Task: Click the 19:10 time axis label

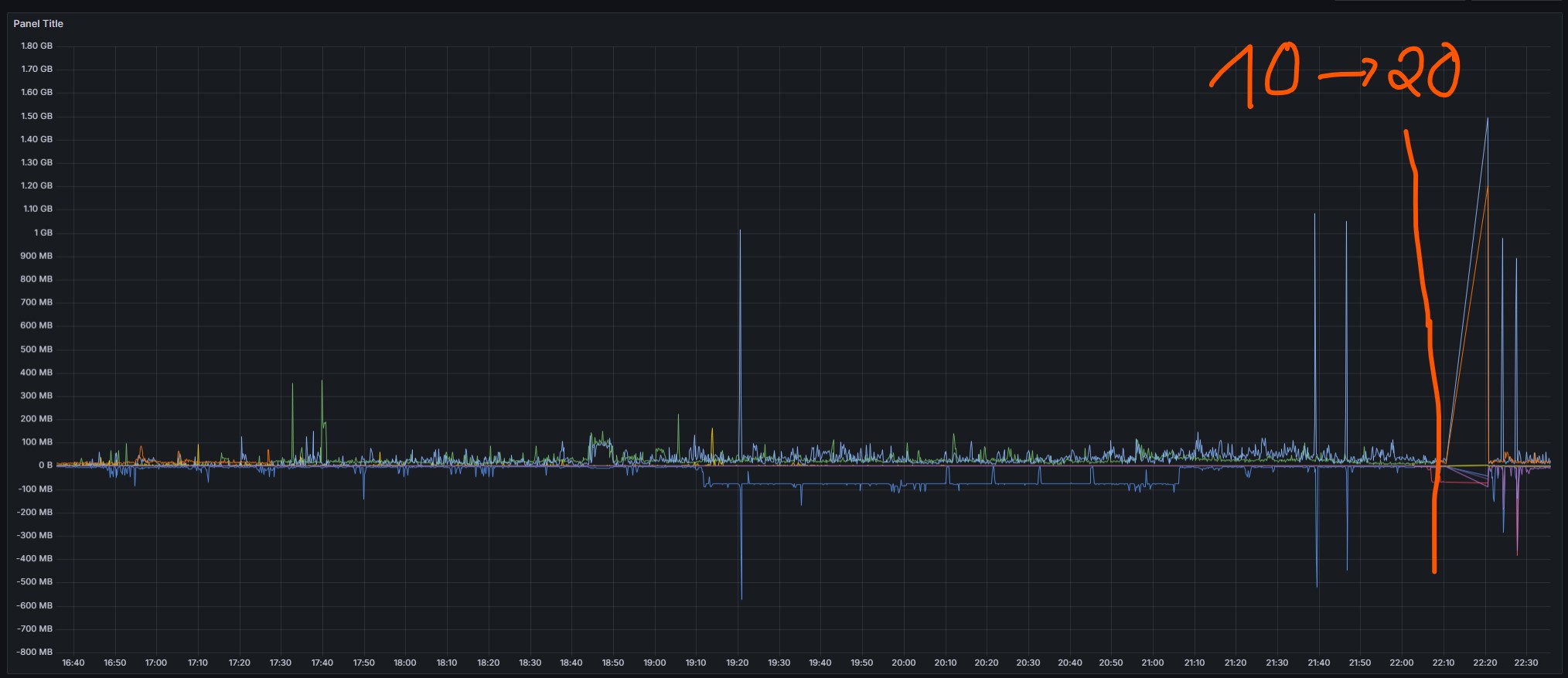Action: 696,663
